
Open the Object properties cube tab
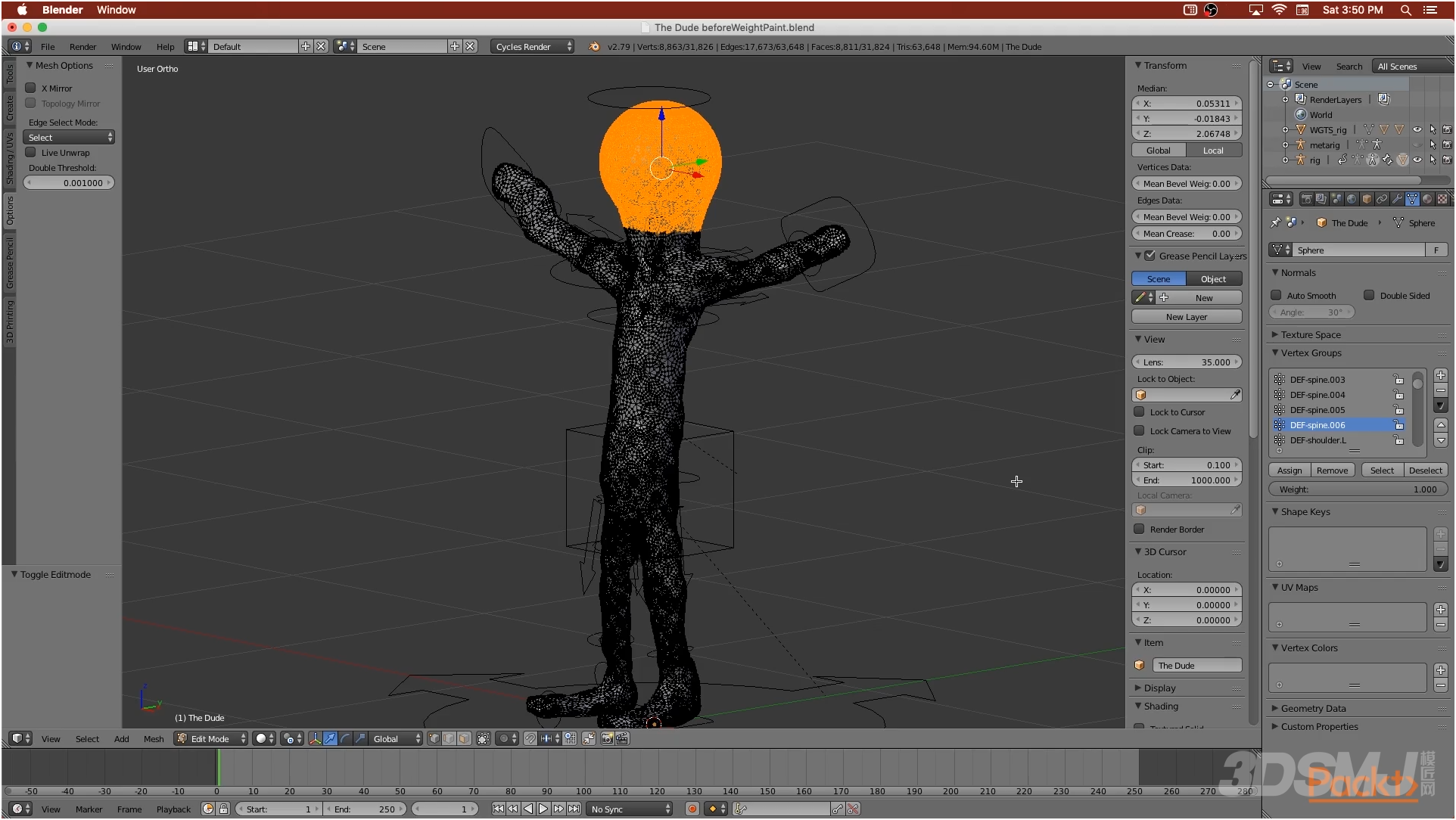1367,200
